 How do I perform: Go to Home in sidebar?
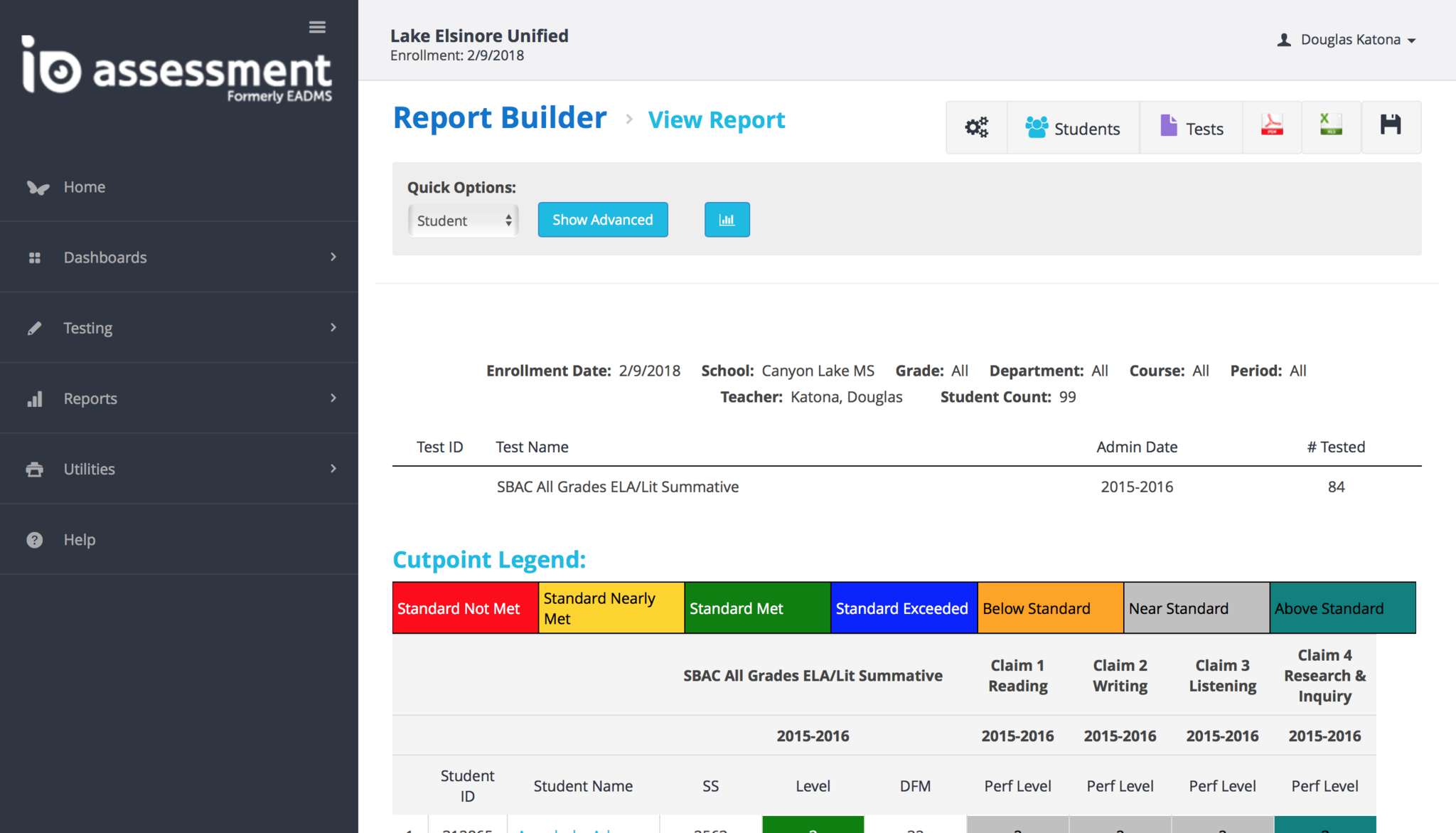tap(84, 187)
